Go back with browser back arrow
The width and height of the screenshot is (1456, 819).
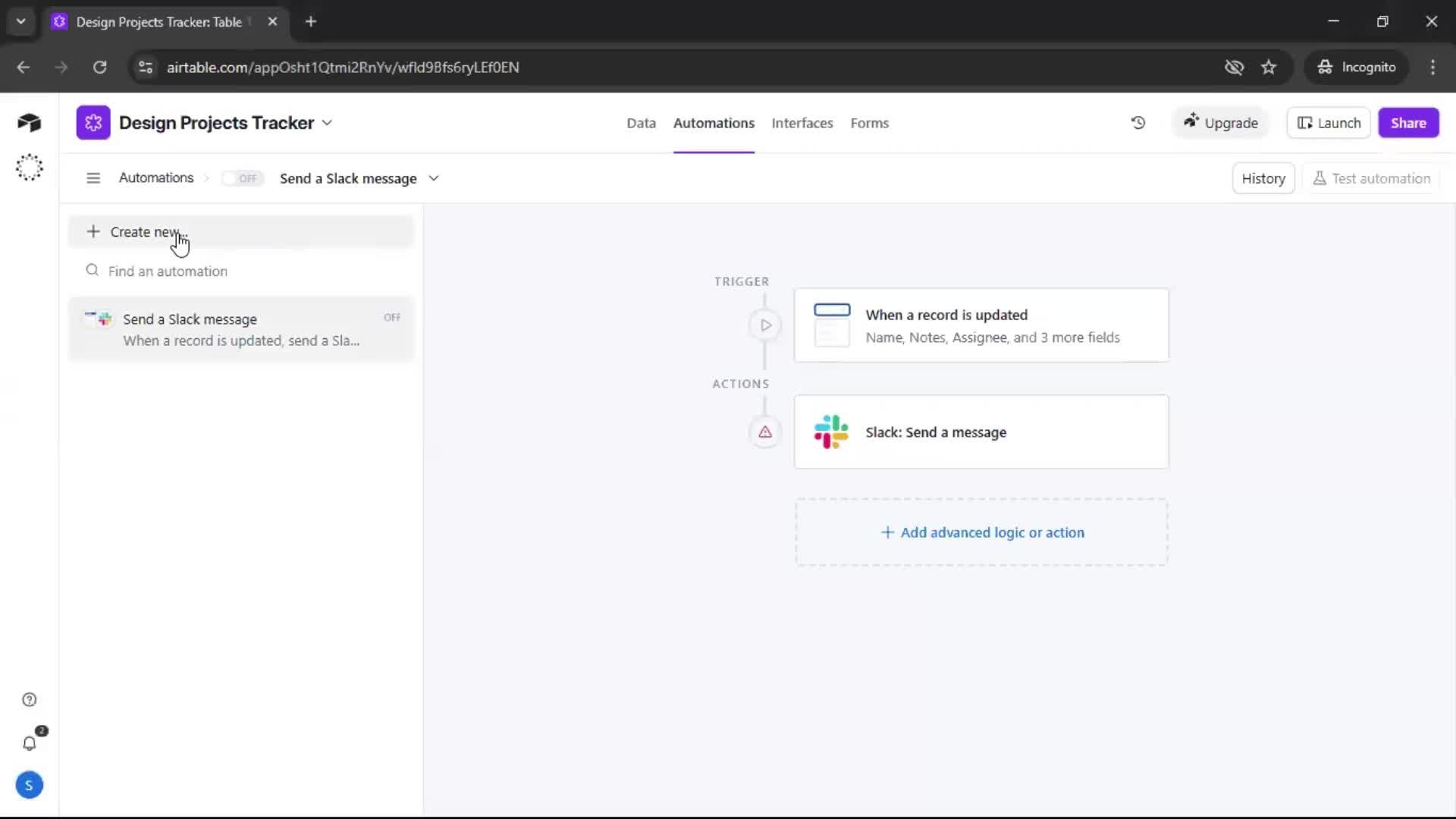coord(23,67)
